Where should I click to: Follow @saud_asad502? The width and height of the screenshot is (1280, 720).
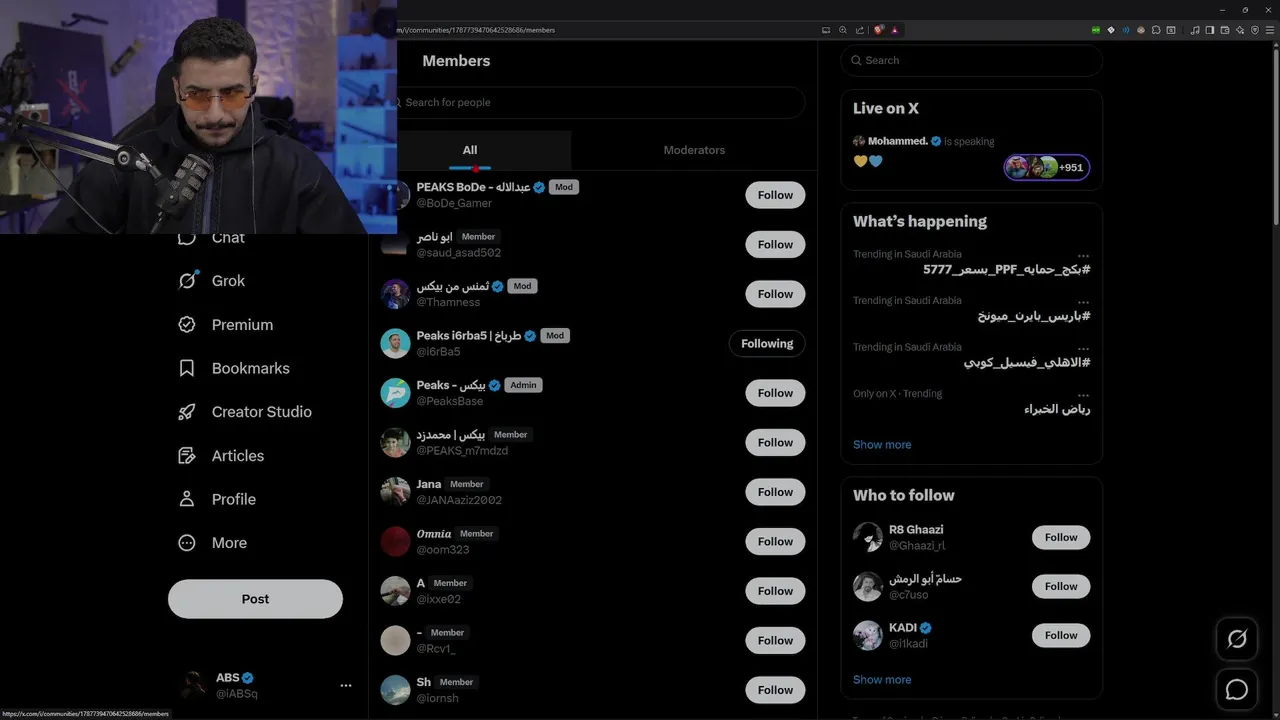[x=775, y=244]
